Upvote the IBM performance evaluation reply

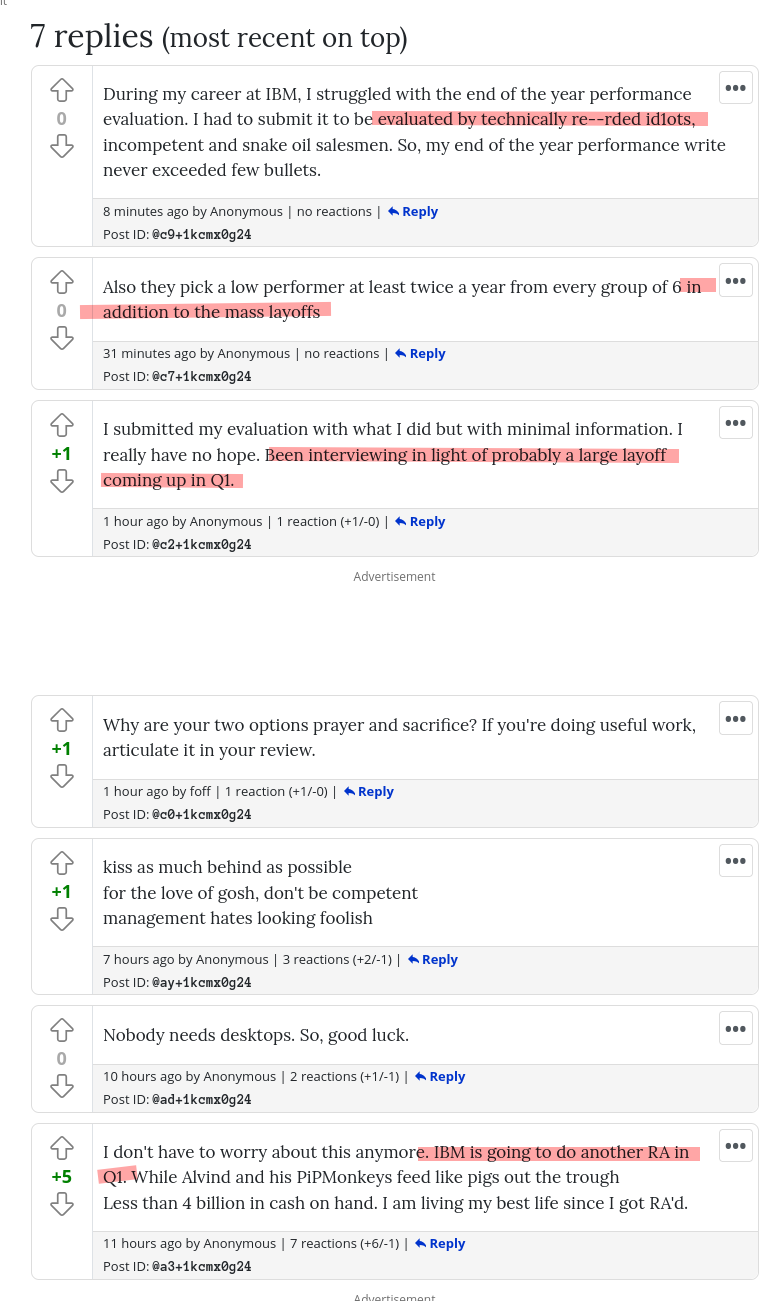click(x=62, y=90)
